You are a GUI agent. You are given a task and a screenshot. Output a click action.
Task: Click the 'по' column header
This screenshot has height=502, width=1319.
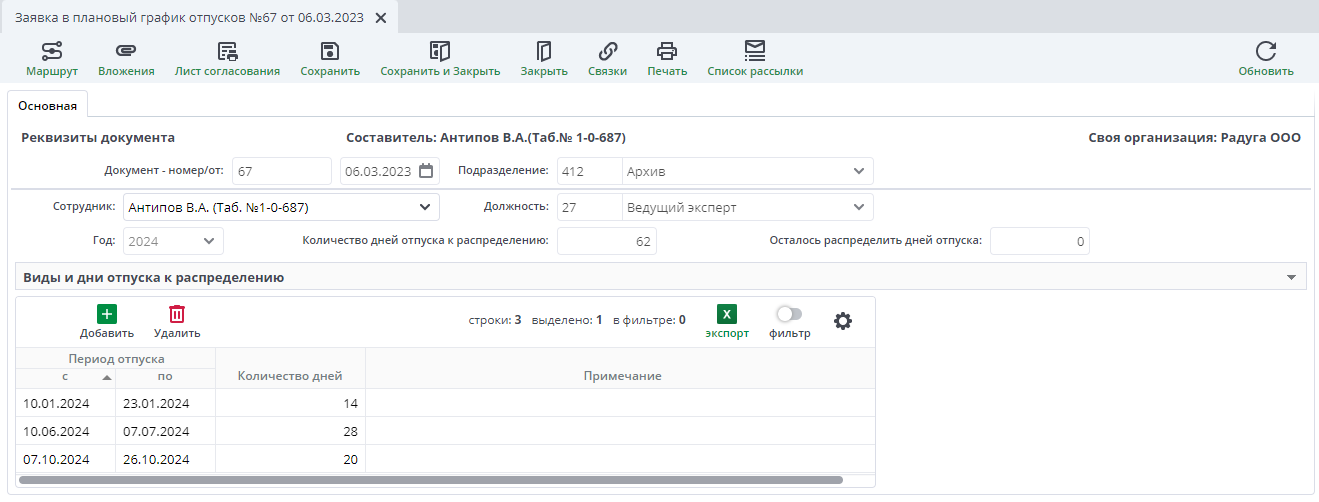tap(165, 377)
